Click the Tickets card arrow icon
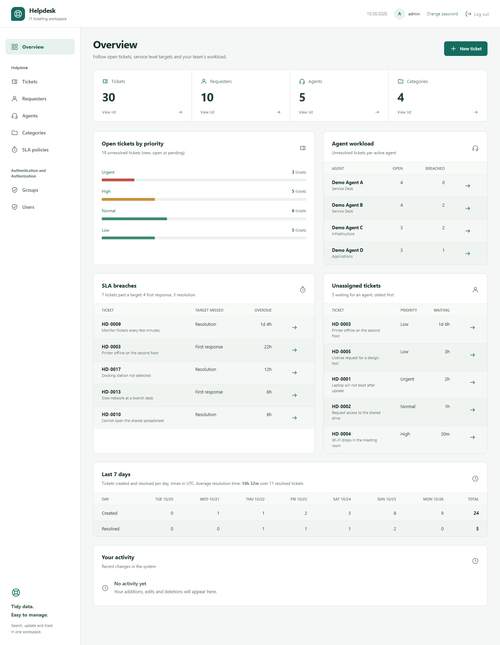This screenshot has width=500, height=645. click(x=180, y=112)
